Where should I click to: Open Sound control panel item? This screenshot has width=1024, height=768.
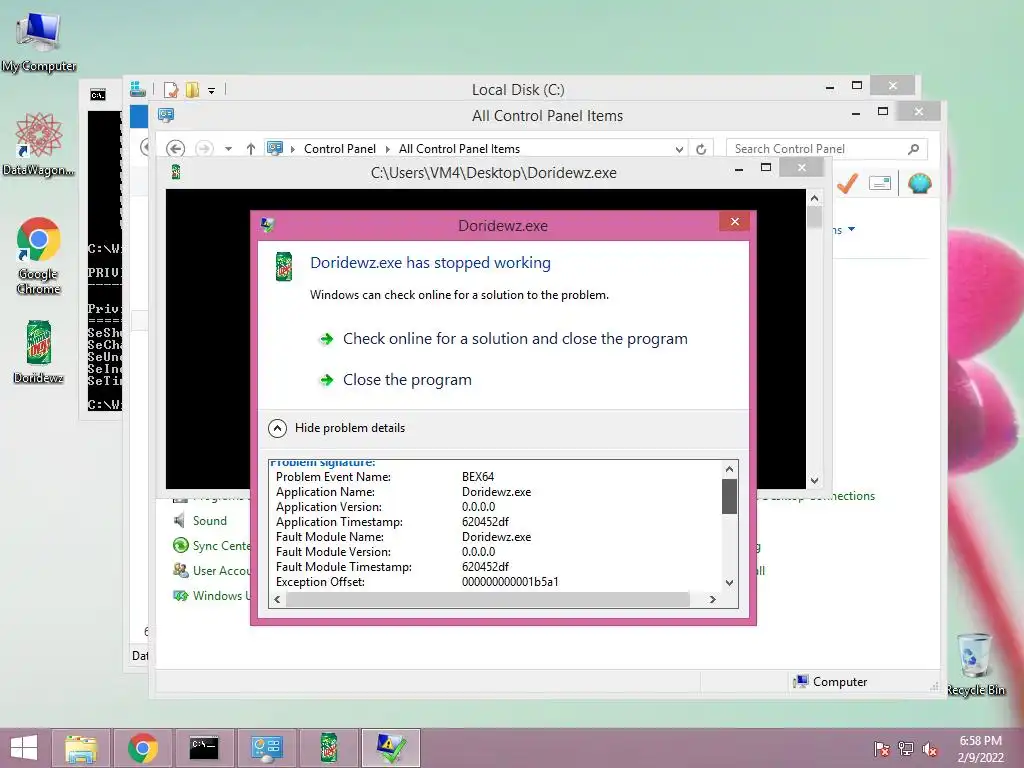200,521
